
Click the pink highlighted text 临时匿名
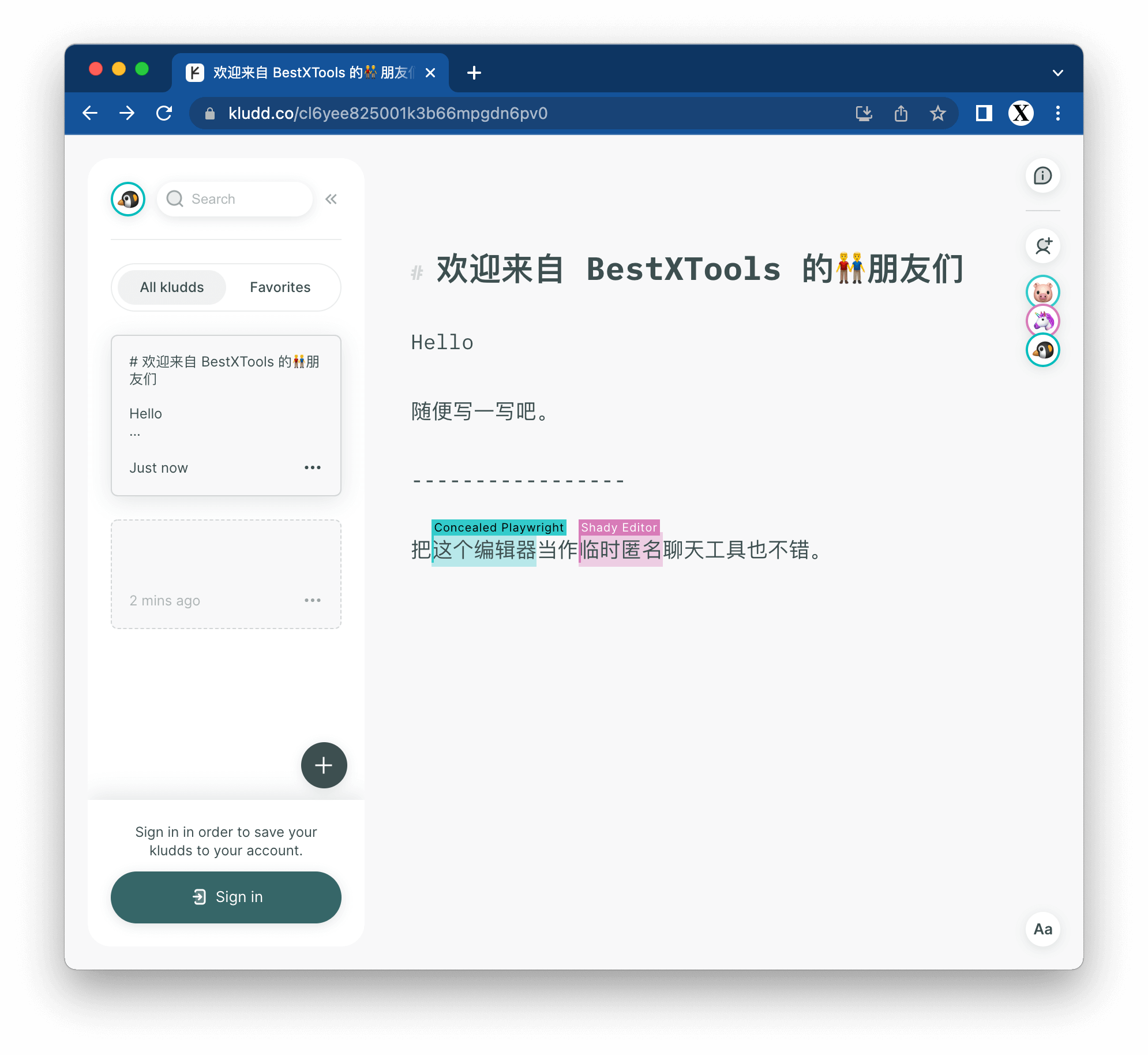(x=621, y=550)
